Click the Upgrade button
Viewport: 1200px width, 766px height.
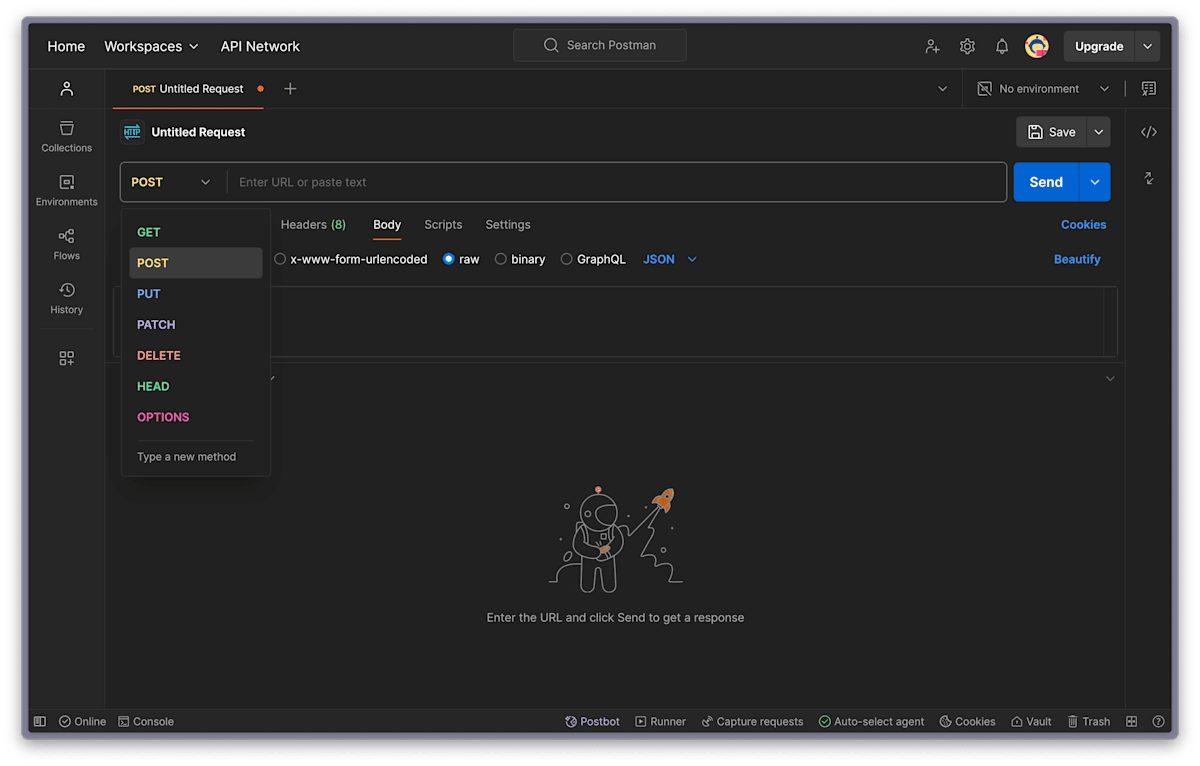pyautogui.click(x=1099, y=46)
